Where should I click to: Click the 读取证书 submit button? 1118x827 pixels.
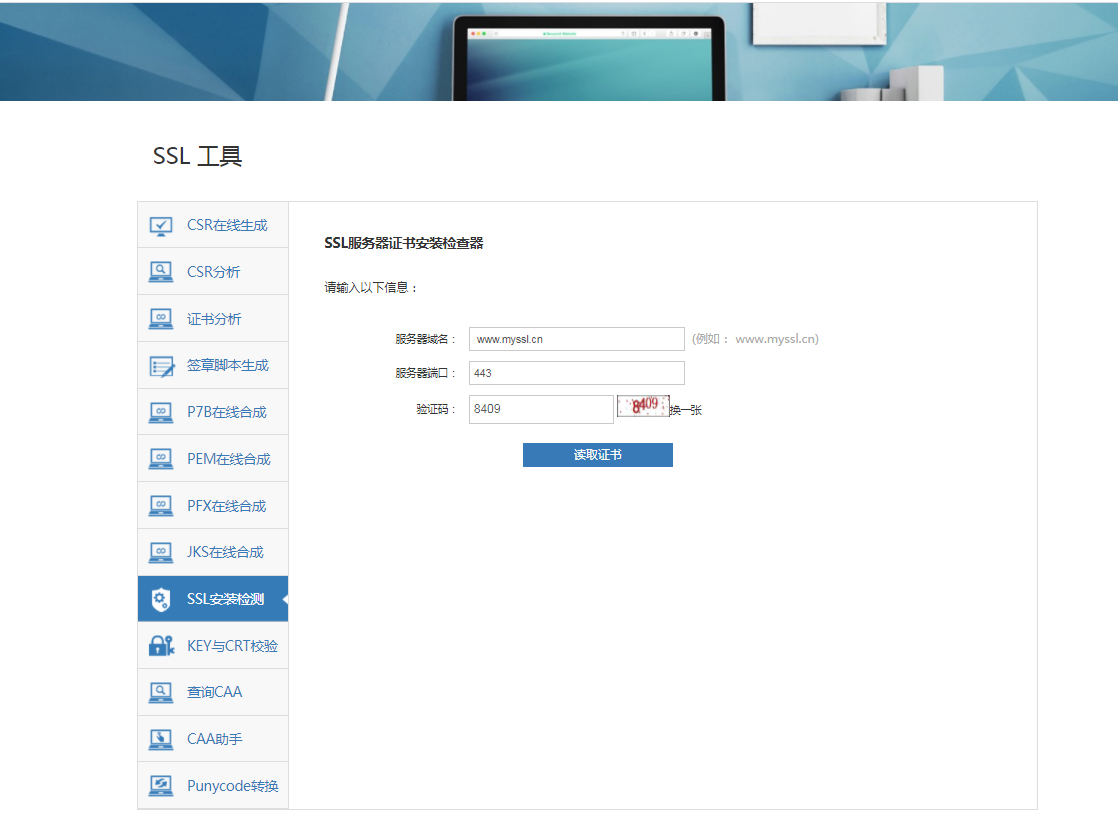(598, 455)
